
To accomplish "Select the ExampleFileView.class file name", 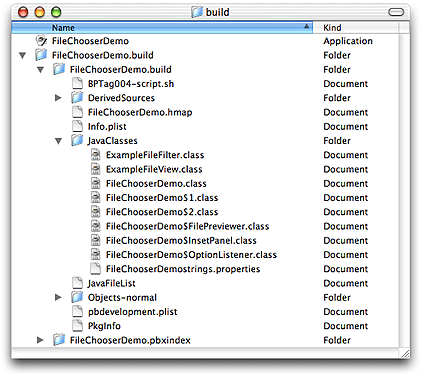I will (154, 169).
